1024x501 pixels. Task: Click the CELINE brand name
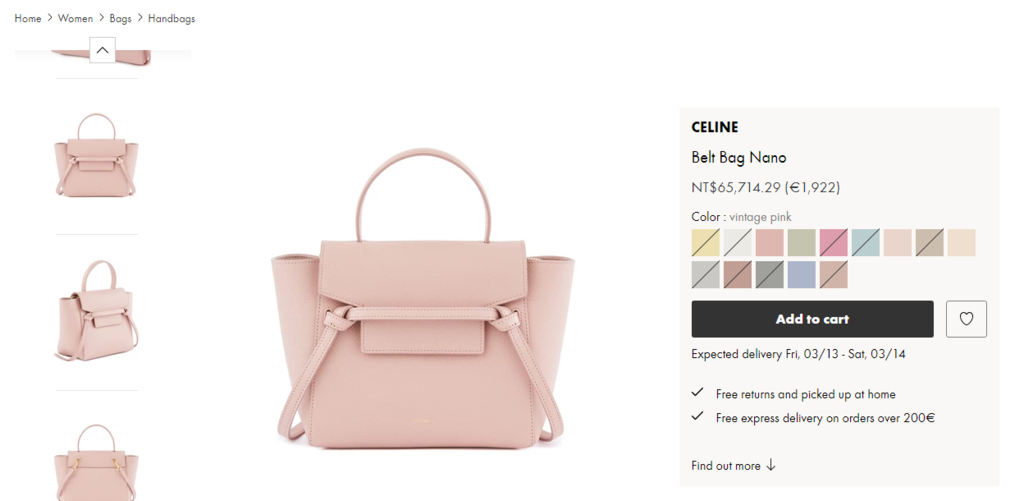tap(714, 127)
